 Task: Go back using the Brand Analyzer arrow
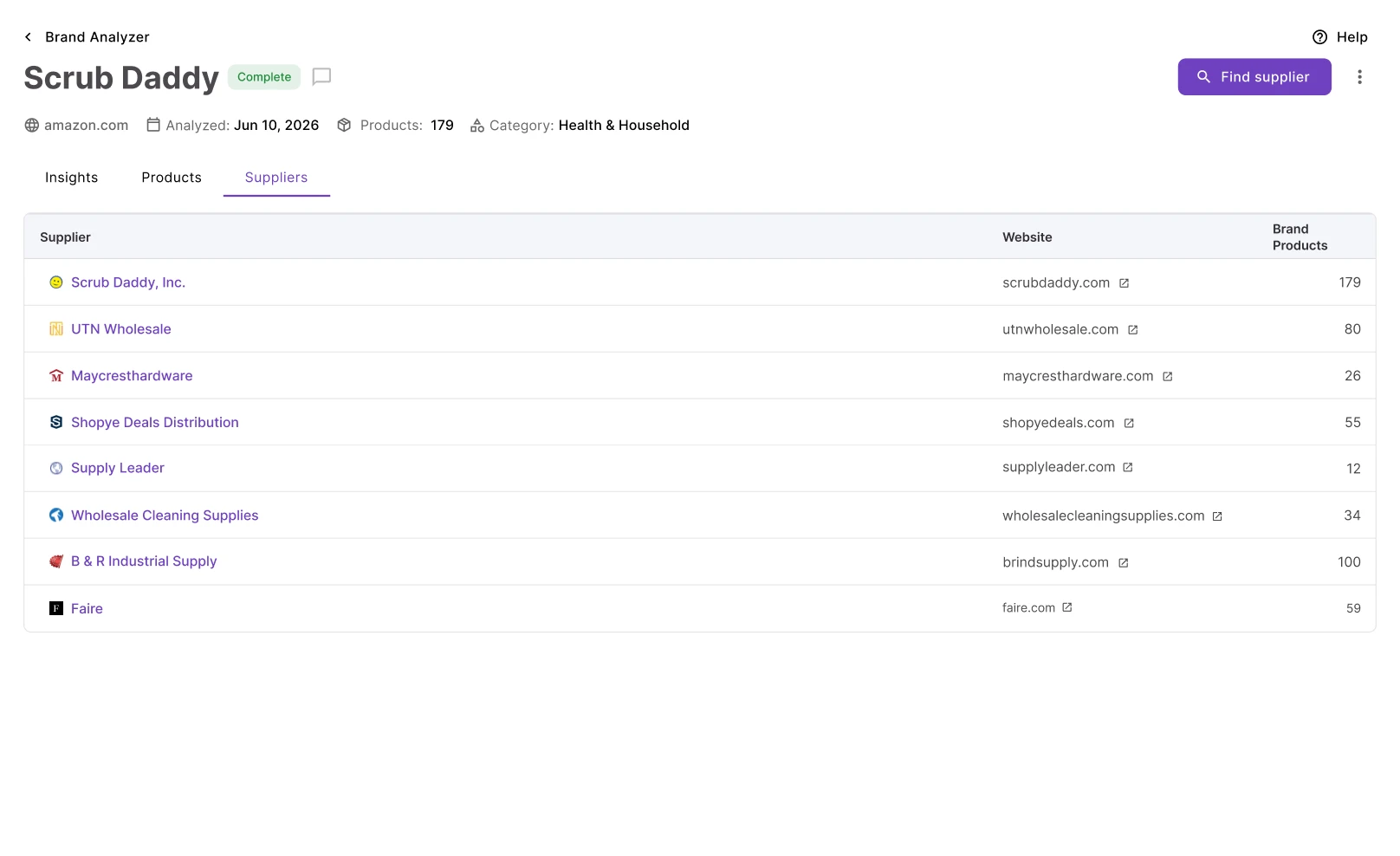[x=28, y=37]
